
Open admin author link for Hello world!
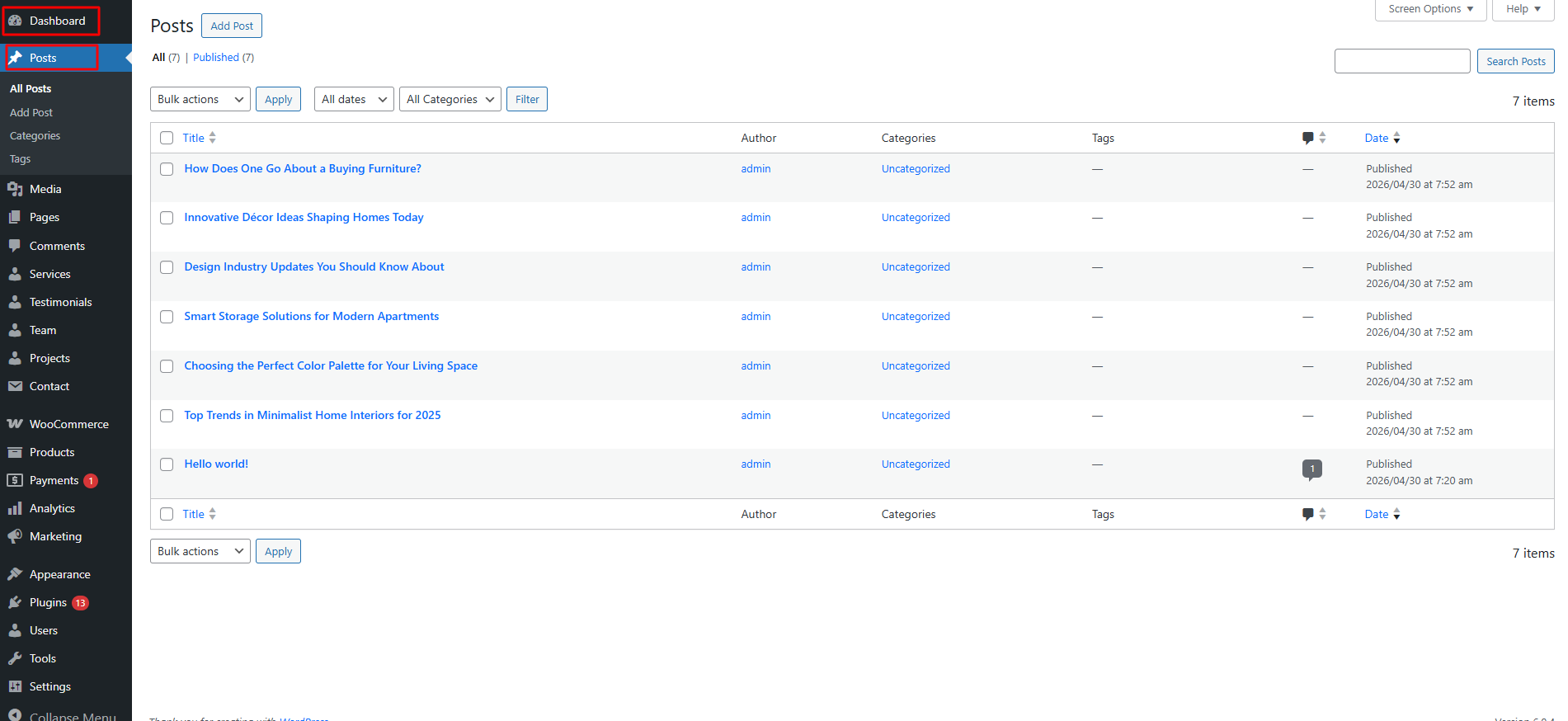pyautogui.click(x=756, y=464)
